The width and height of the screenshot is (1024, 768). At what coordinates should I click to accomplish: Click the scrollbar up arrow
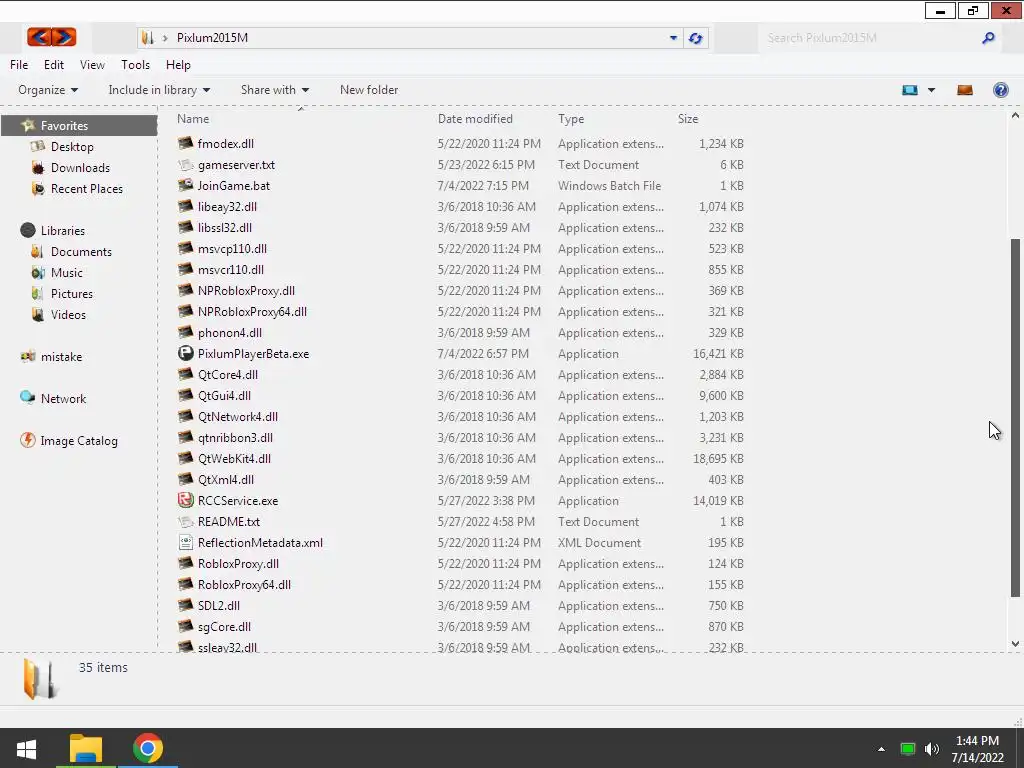tap(1015, 116)
